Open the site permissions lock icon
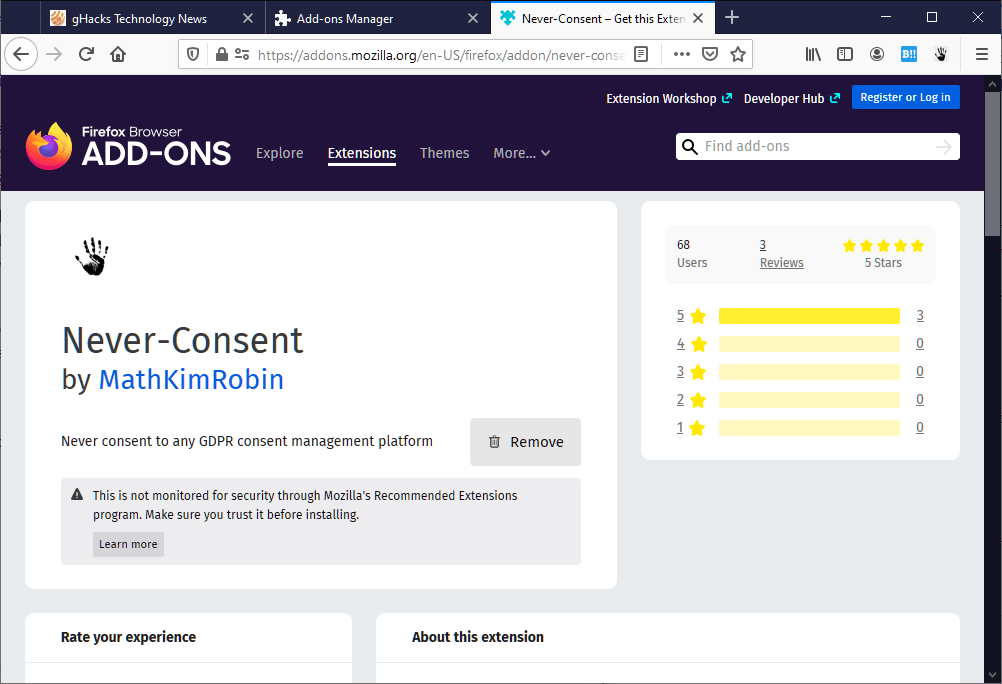 (x=221, y=54)
